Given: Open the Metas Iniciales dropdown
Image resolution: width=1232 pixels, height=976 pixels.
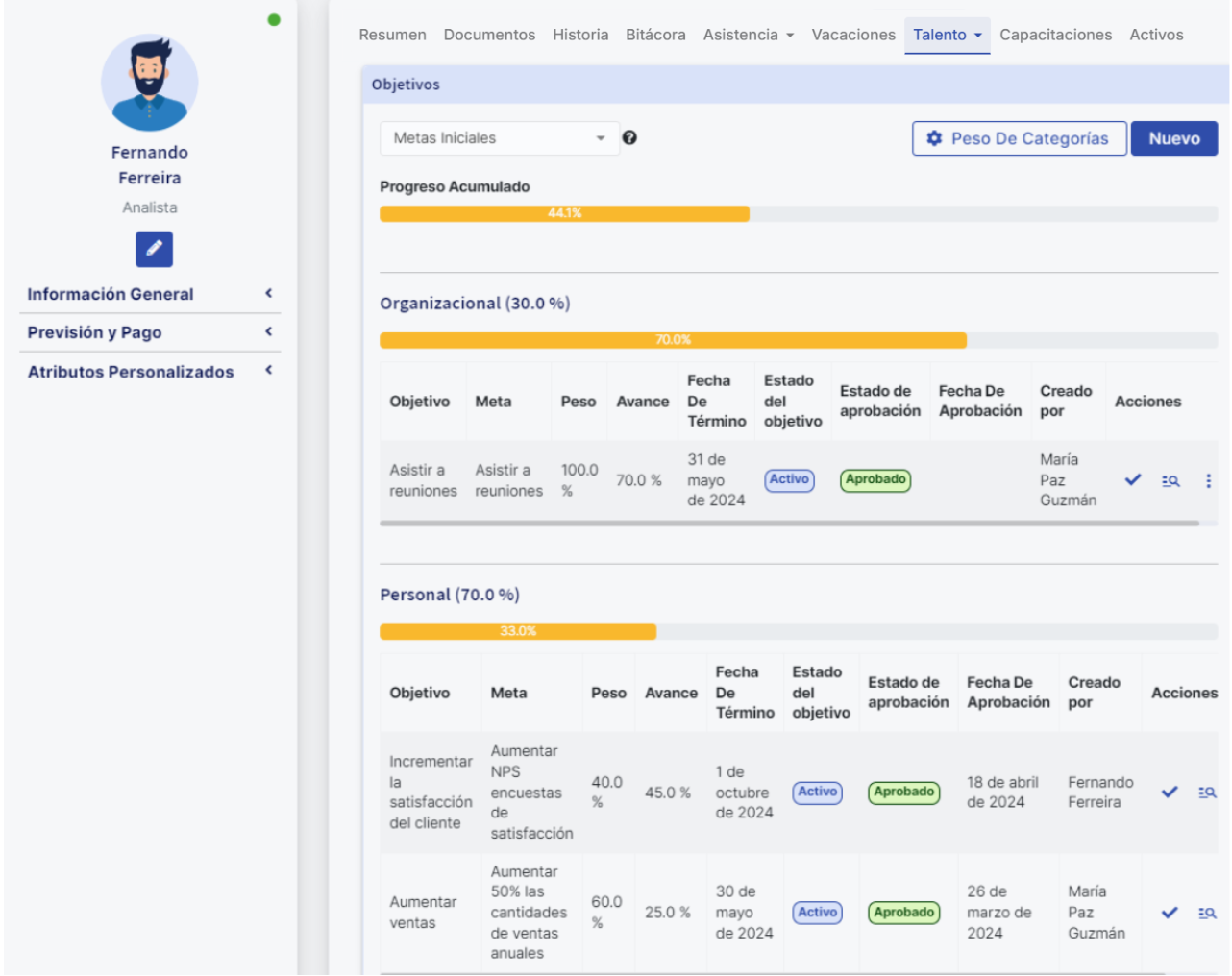Looking at the screenshot, I should [x=499, y=138].
